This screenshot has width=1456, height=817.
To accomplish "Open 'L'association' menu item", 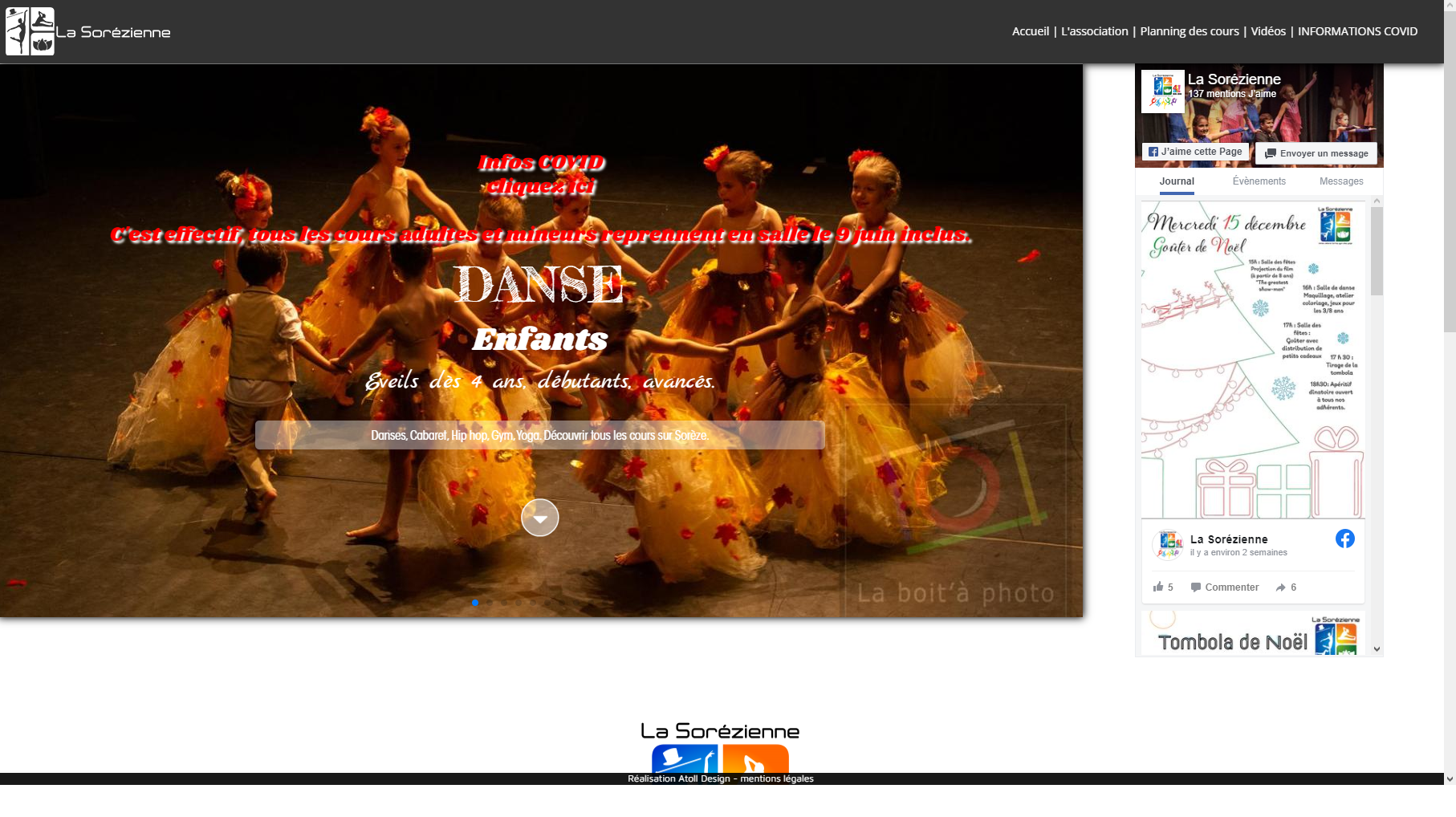I will point(1094,30).
